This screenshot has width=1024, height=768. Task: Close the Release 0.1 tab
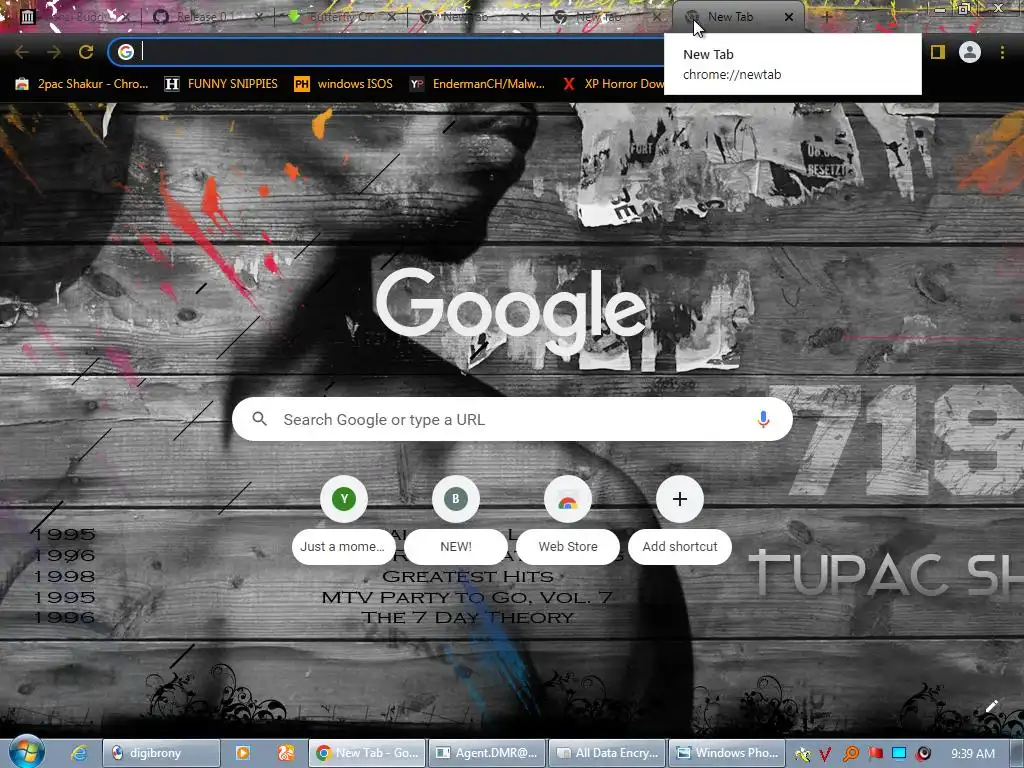click(259, 17)
